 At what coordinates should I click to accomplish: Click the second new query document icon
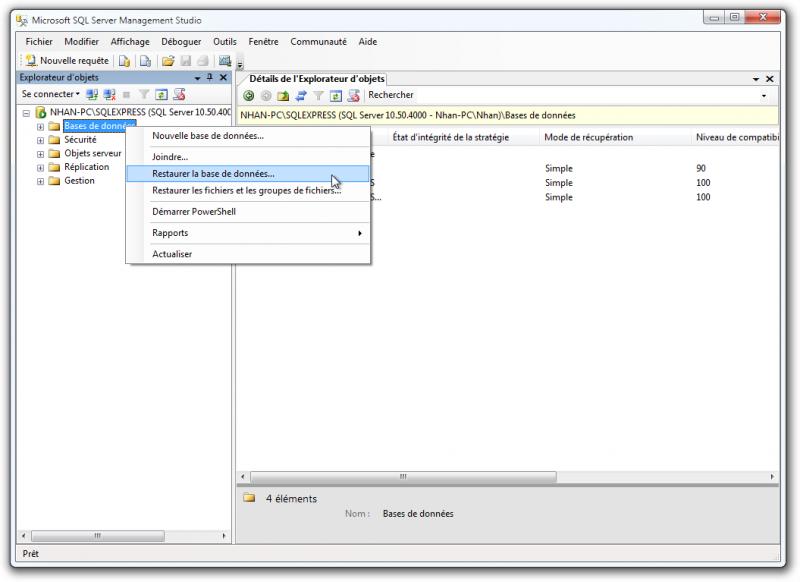(x=145, y=61)
